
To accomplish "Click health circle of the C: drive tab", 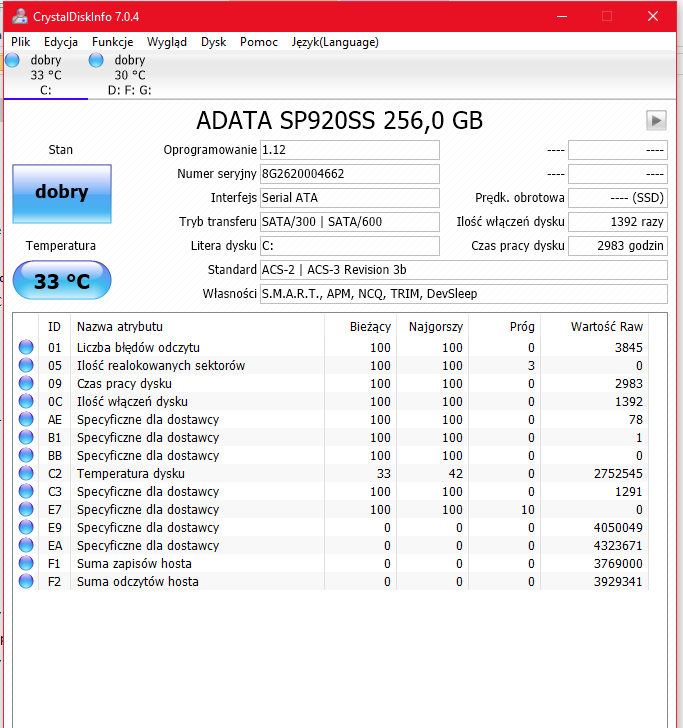I will [13, 60].
